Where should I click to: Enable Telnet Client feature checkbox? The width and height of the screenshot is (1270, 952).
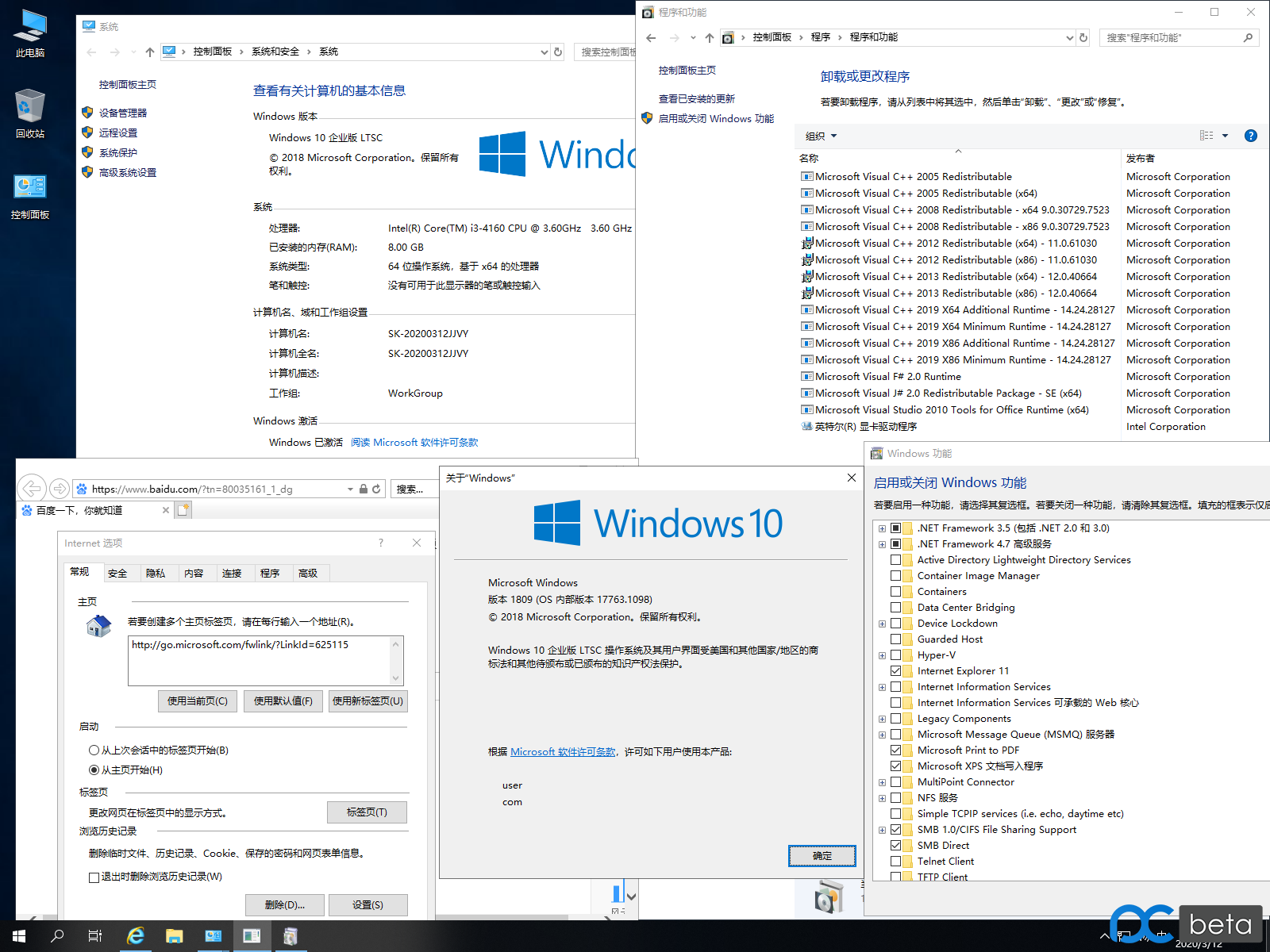point(895,862)
